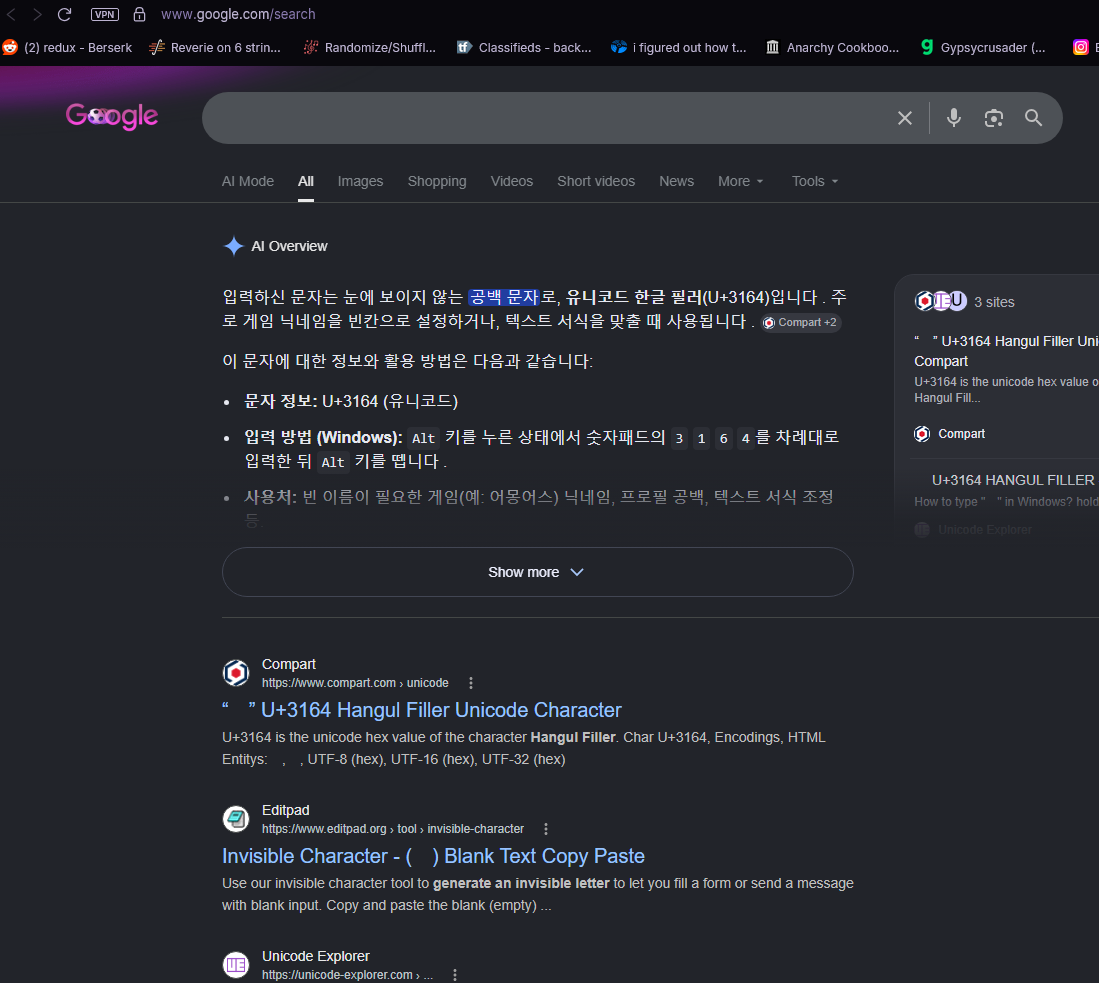Select the All results tab

point(306,181)
